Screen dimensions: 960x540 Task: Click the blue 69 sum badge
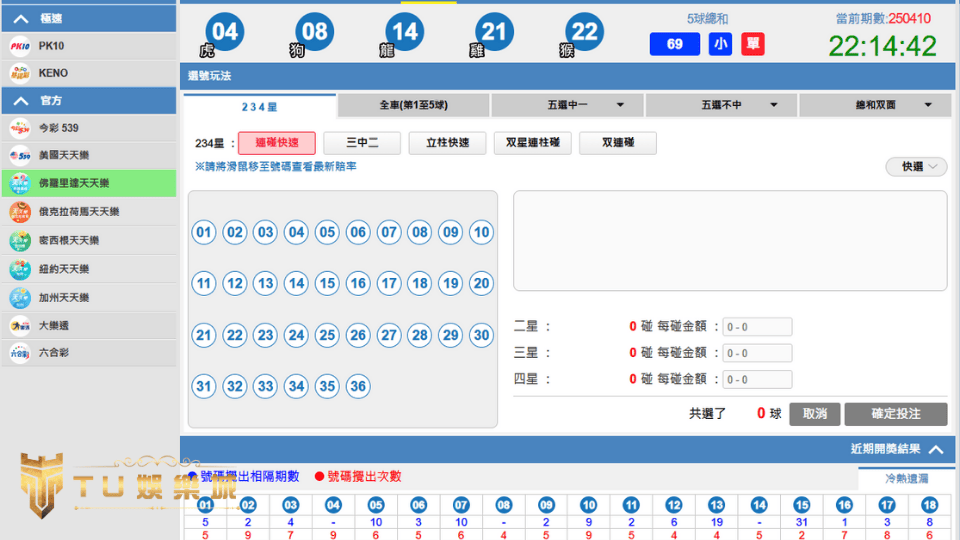point(675,44)
